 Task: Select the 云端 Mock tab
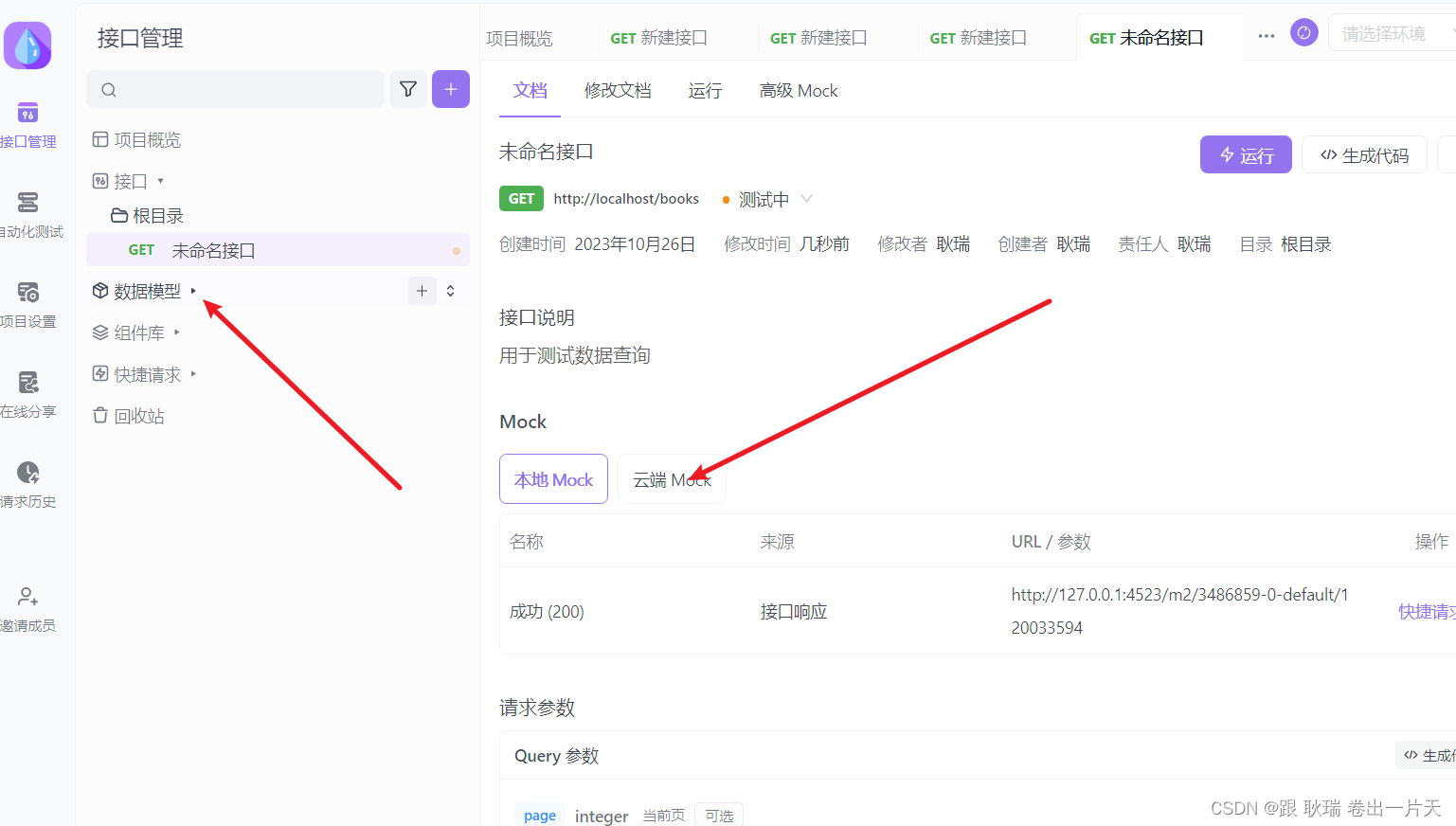click(672, 479)
